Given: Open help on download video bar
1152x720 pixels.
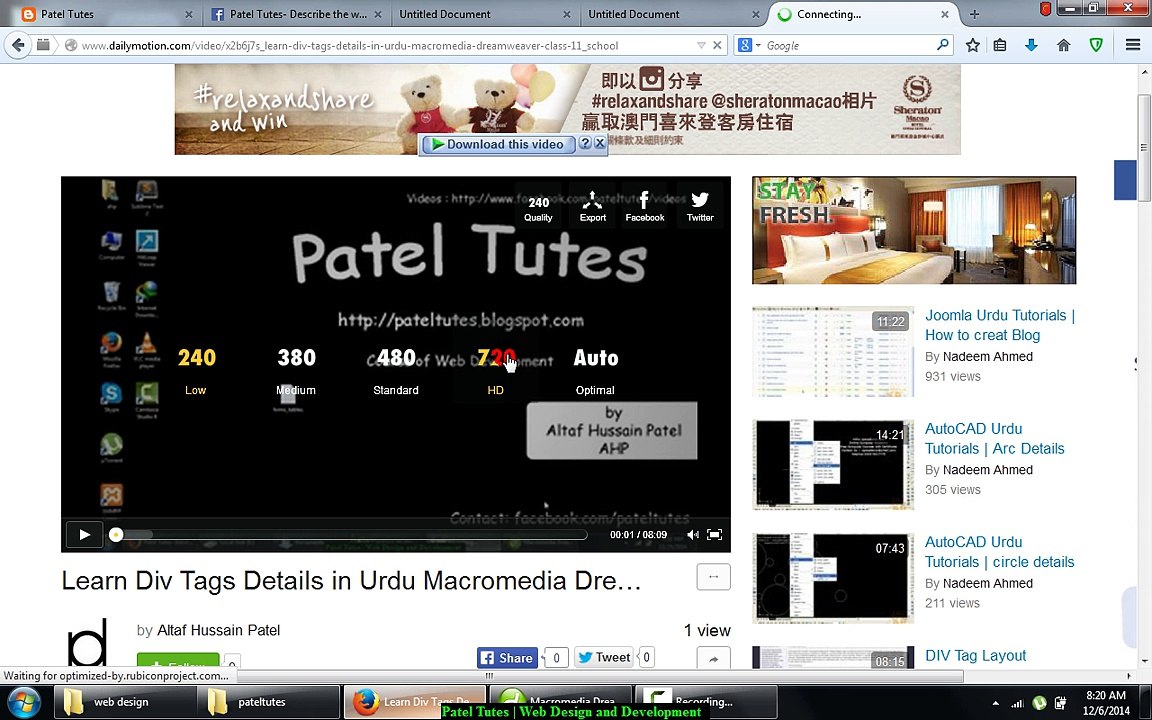Looking at the screenshot, I should click(x=585, y=143).
